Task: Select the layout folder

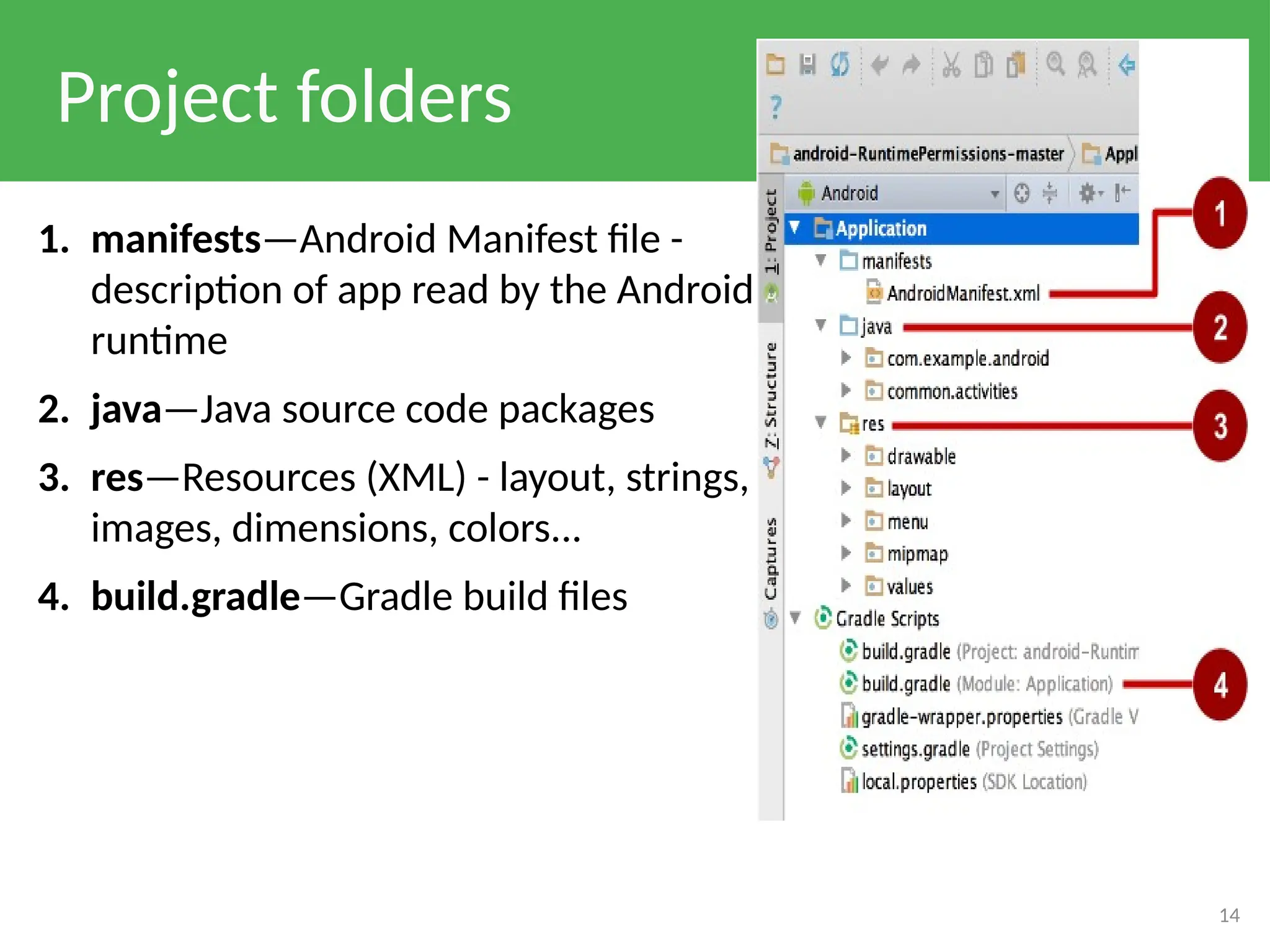Action: 899,489
